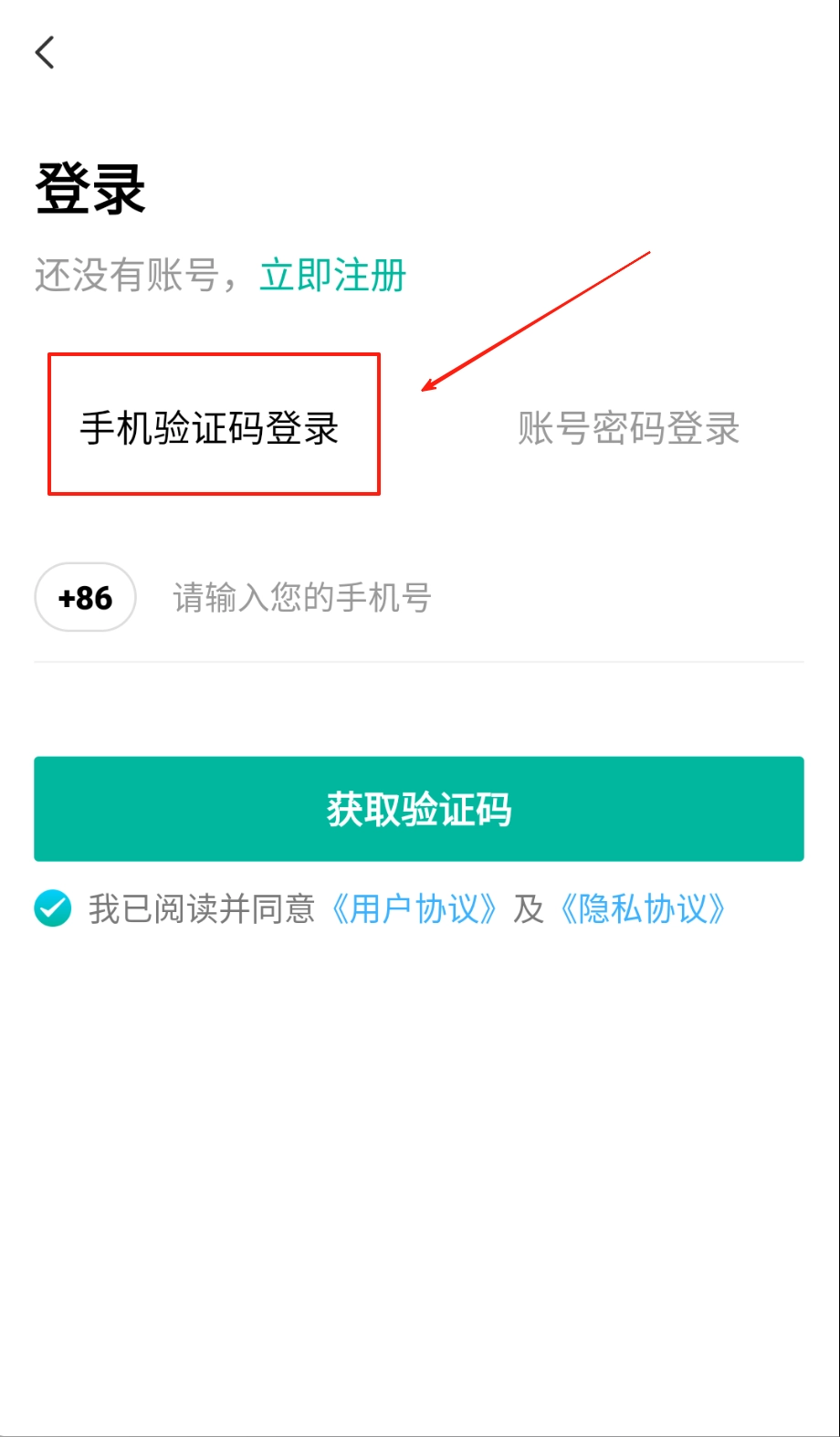Open the 立即注册 registration link
The height and width of the screenshot is (1437, 840).
(x=333, y=275)
